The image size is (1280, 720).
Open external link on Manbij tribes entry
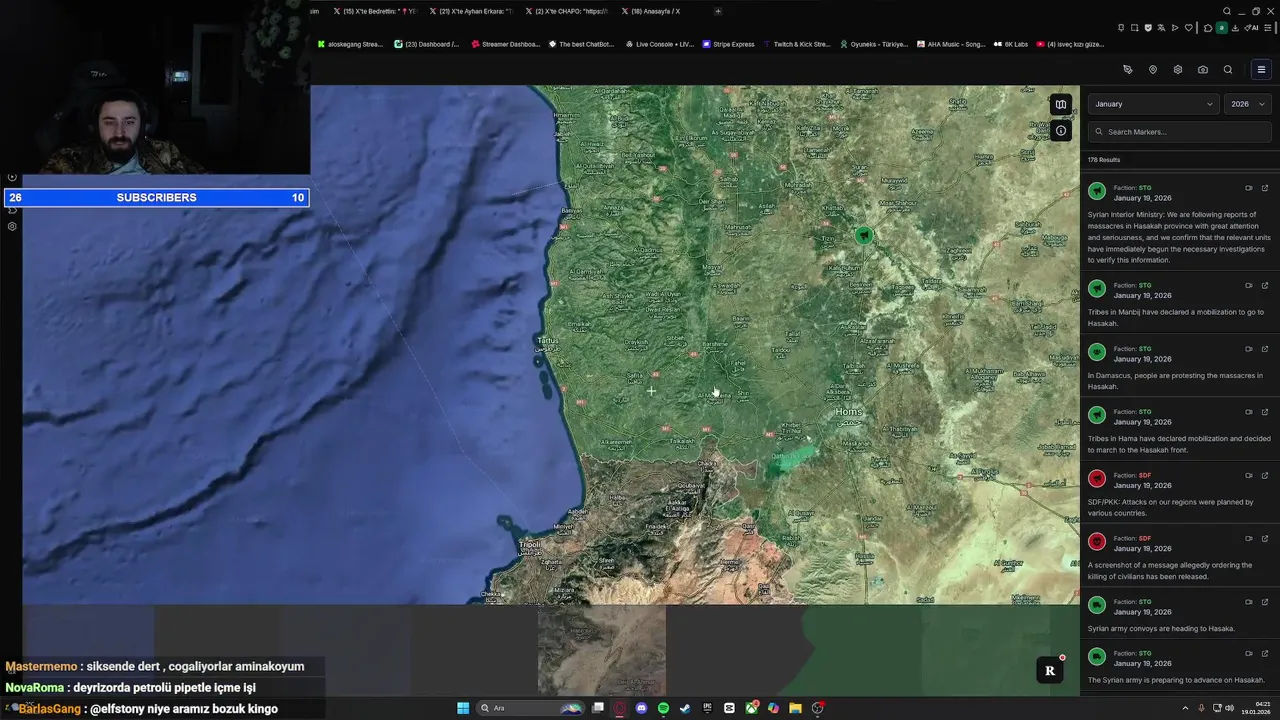[x=1265, y=285]
